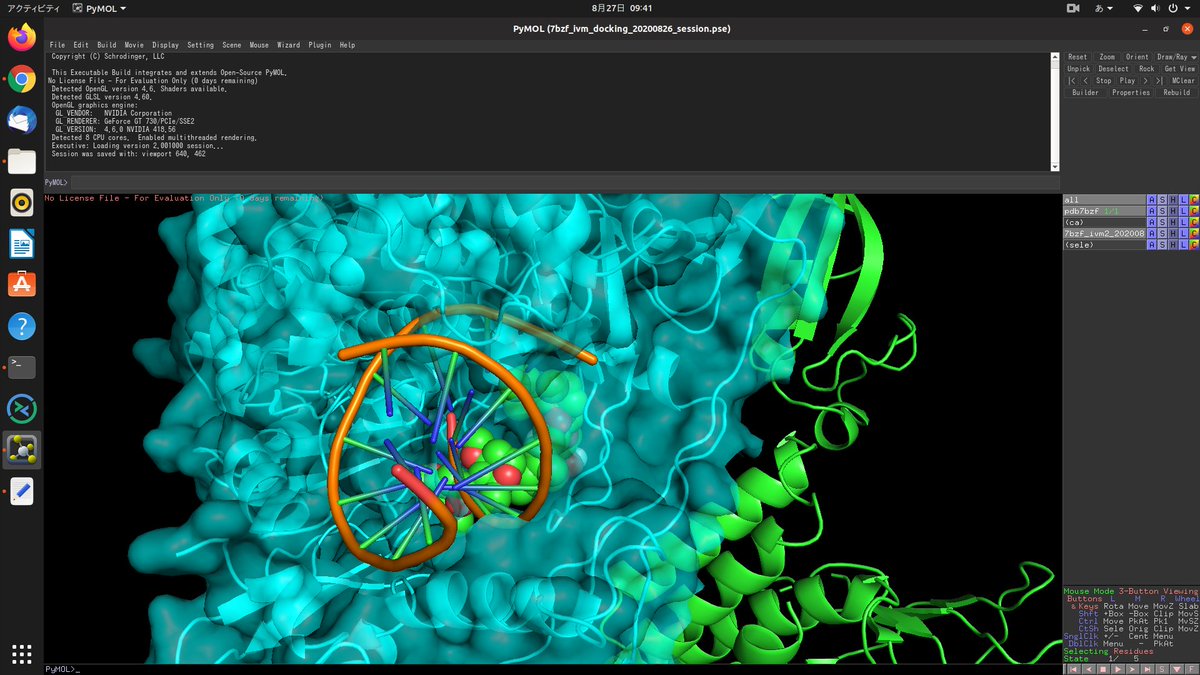Open the Label menu for (sele)
Image resolution: width=1200 pixels, height=675 pixels.
click(x=1183, y=244)
